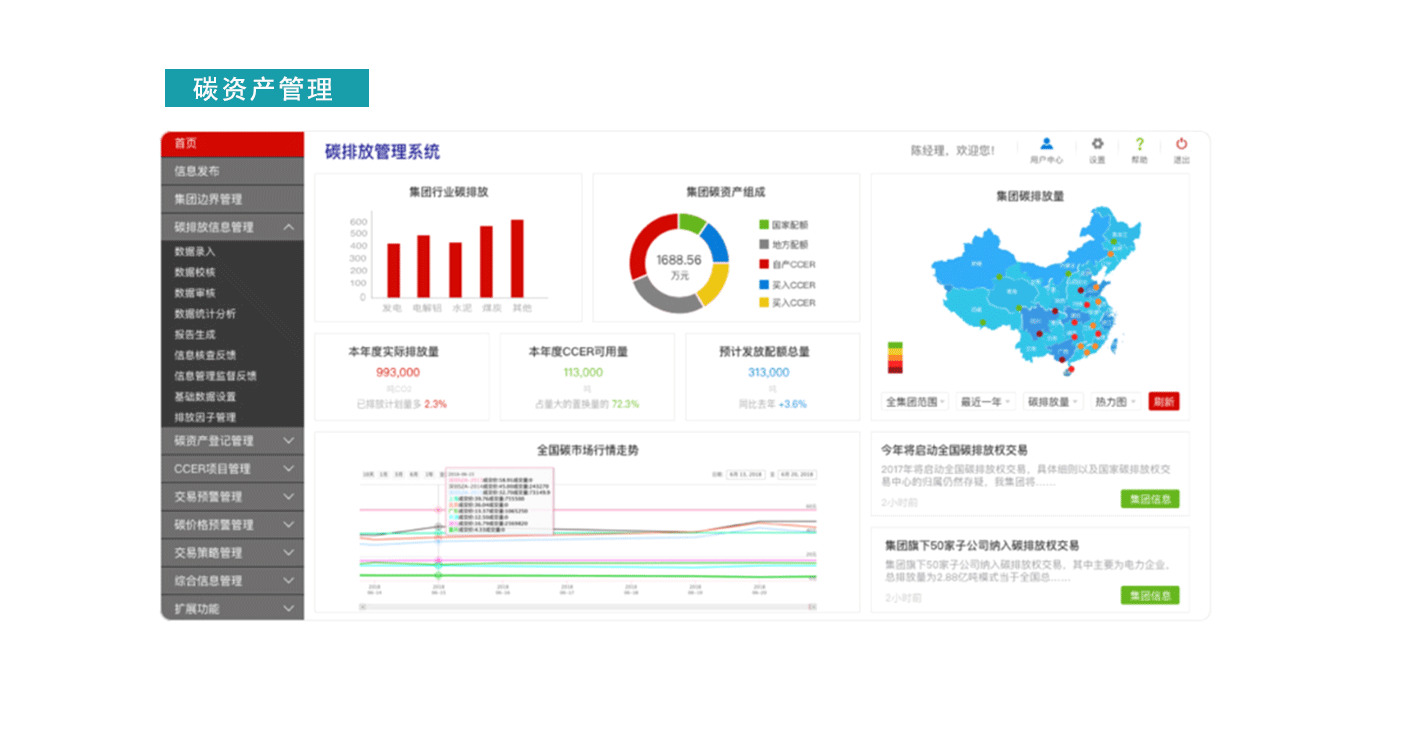Open 帮助 via the question mark icon
Screen dimensions: 1404x748
pos(1139,145)
